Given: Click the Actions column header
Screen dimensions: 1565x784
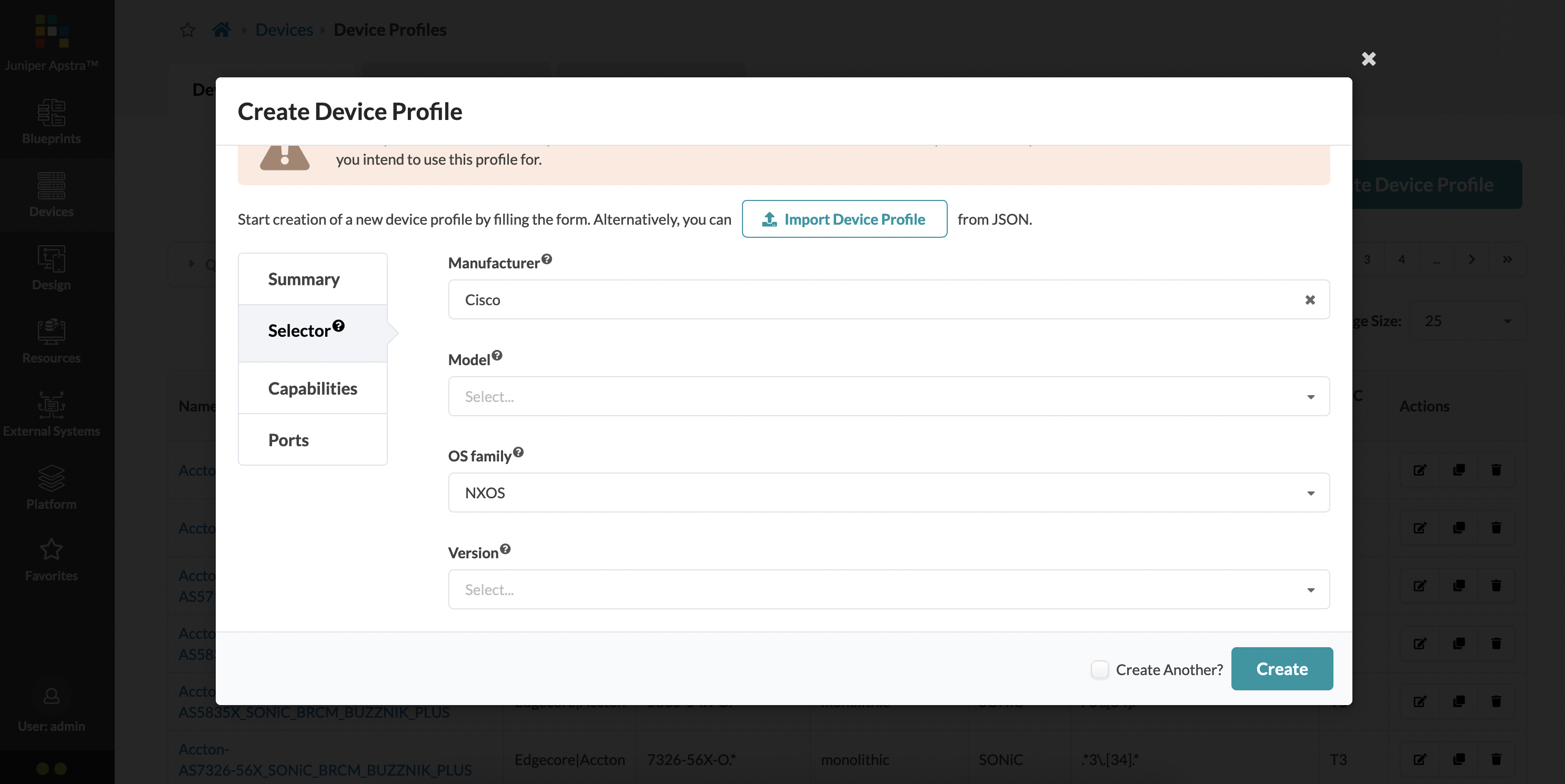Looking at the screenshot, I should pos(1424,406).
